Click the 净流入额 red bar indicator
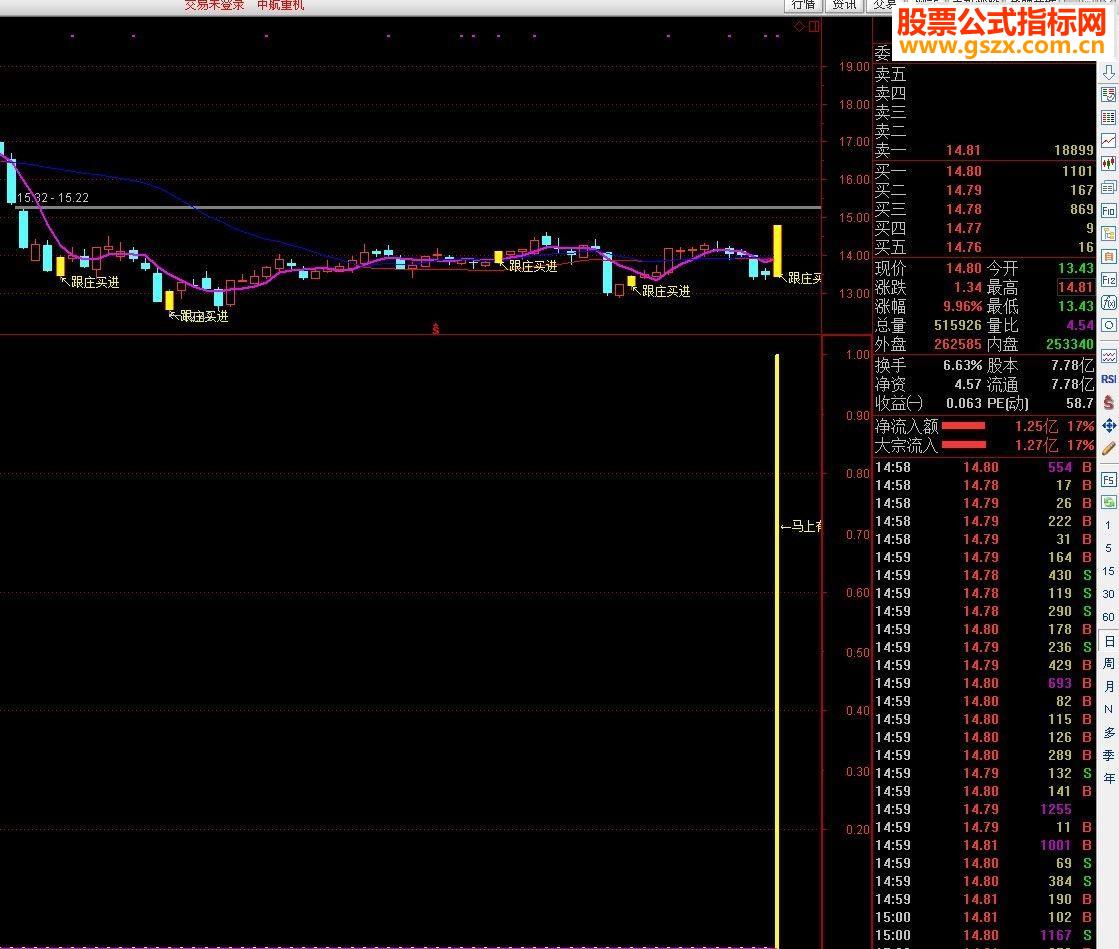Screen dimensions: 1119x949 963,426
